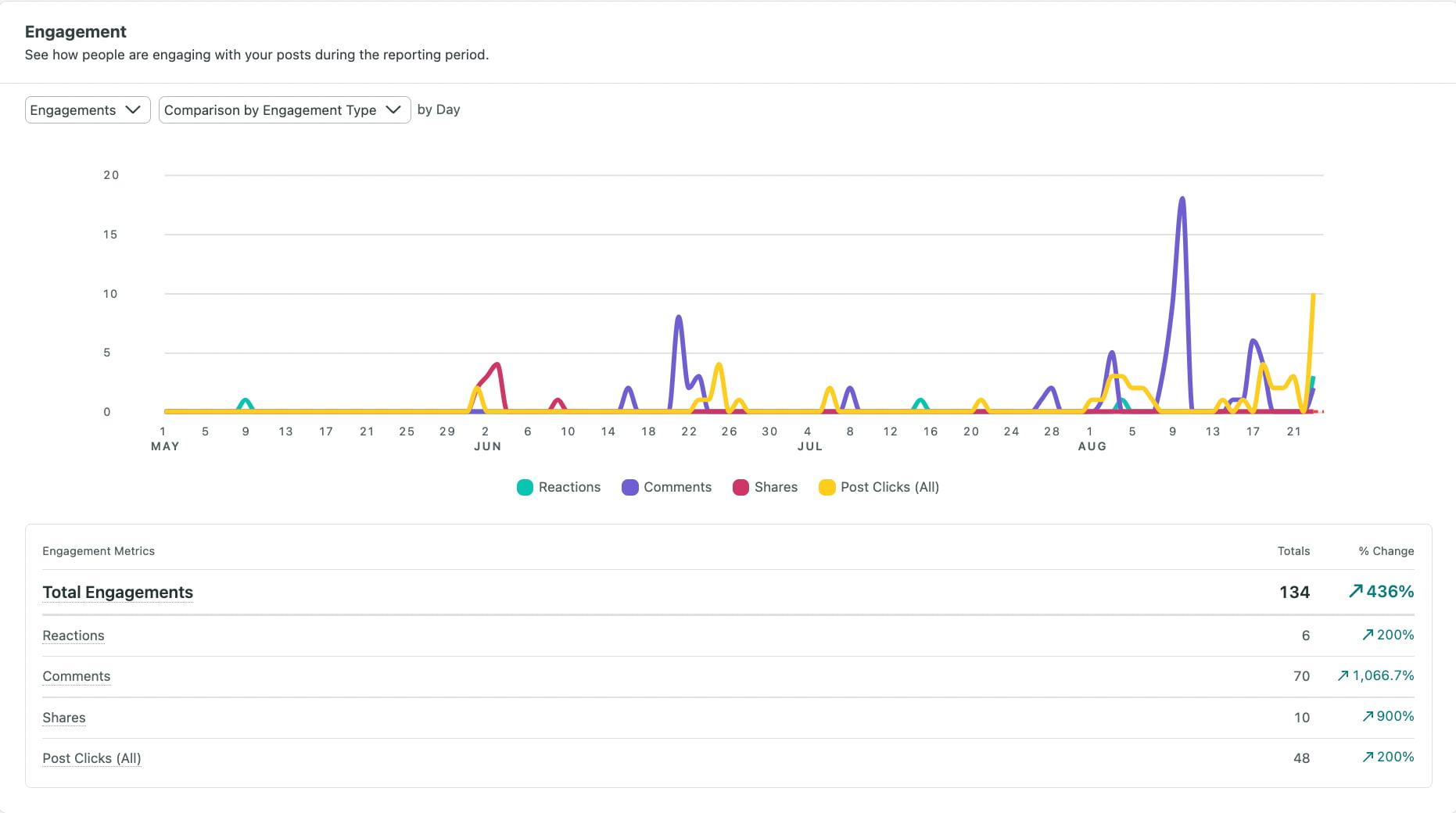Click the shares total value 10
The image size is (1456, 813).
coord(1301,718)
